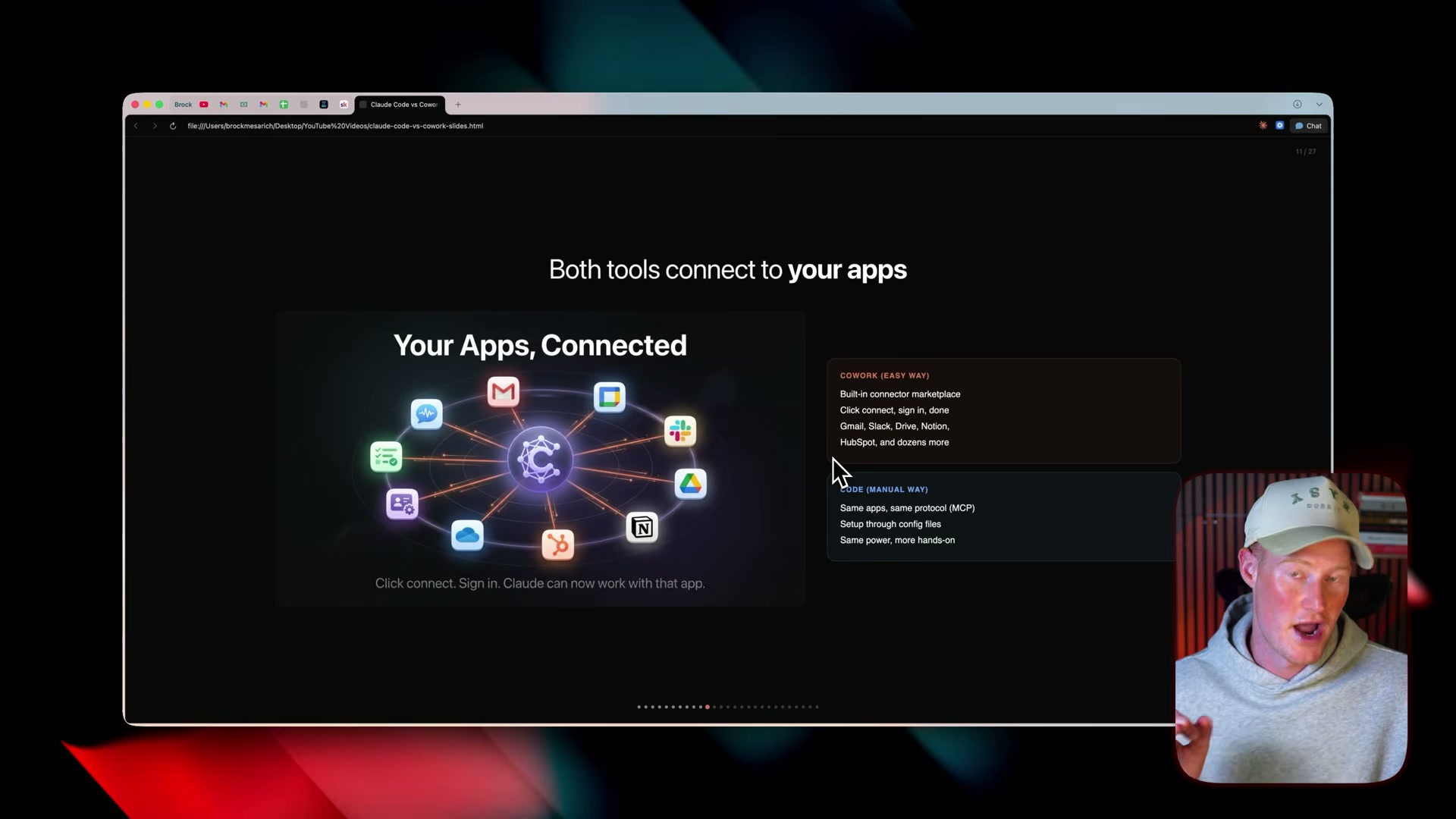Jump to the first slide dot
The height and width of the screenshot is (819, 1456).
(x=639, y=707)
